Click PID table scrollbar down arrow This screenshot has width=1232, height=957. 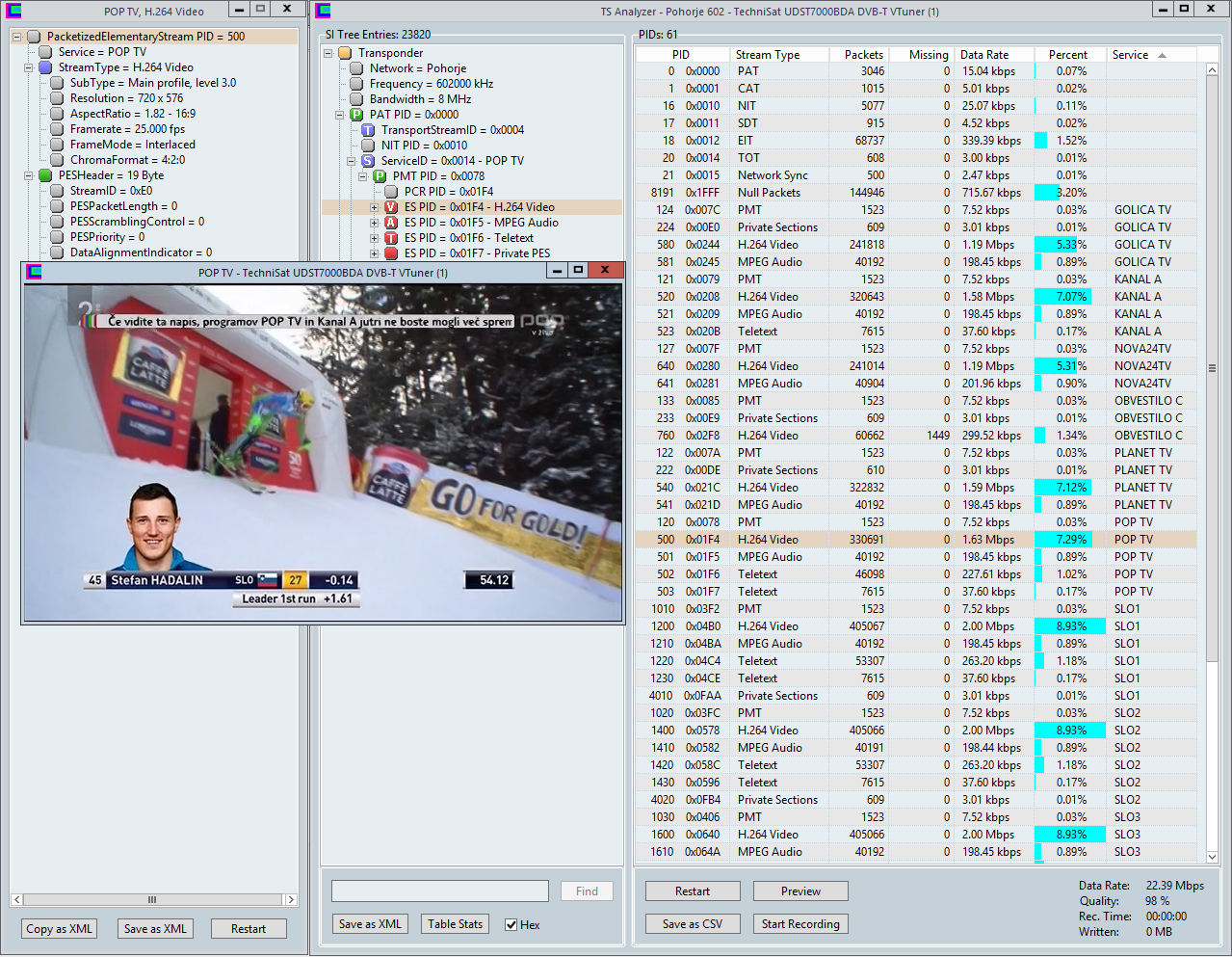pos(1212,856)
